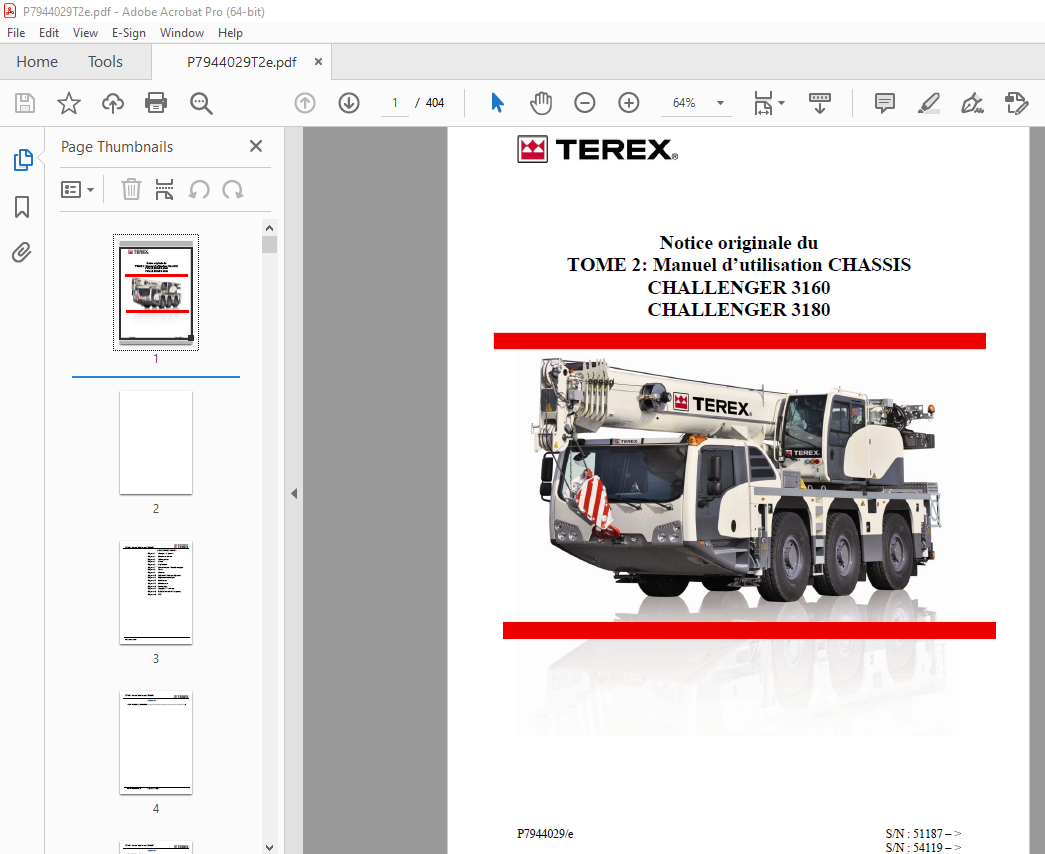Screen dimensions: 1045x854
Task: Click the thumbnails scrollbar down arrow
Action: click(x=269, y=847)
